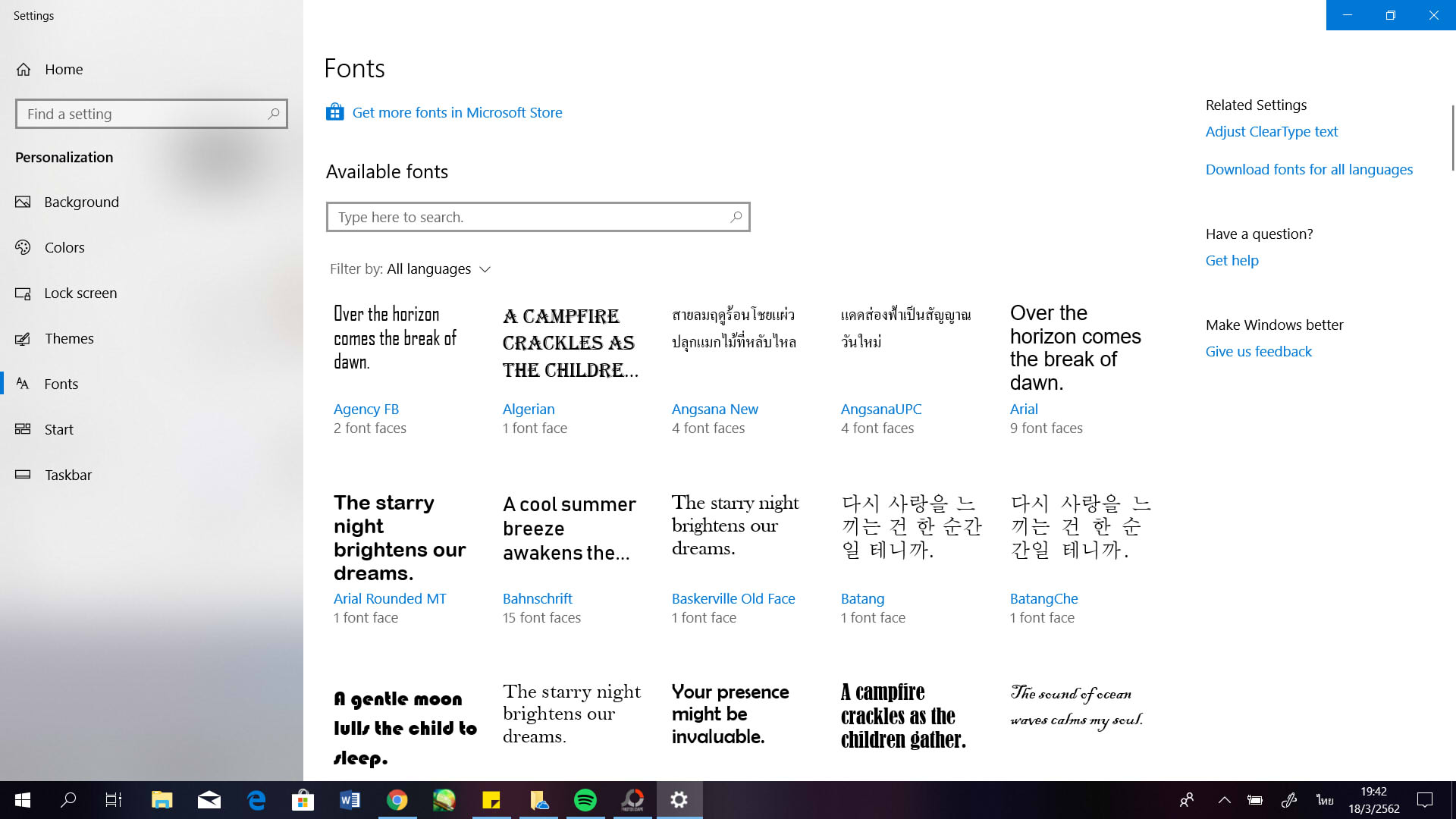Image resolution: width=1456 pixels, height=819 pixels.
Task: Click the Home icon in sidebar
Action: tap(24, 69)
